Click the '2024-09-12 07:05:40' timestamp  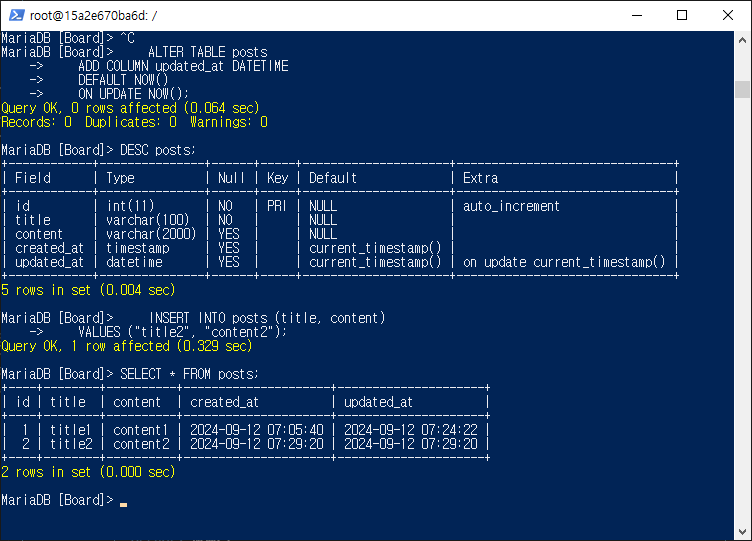[x=257, y=430]
